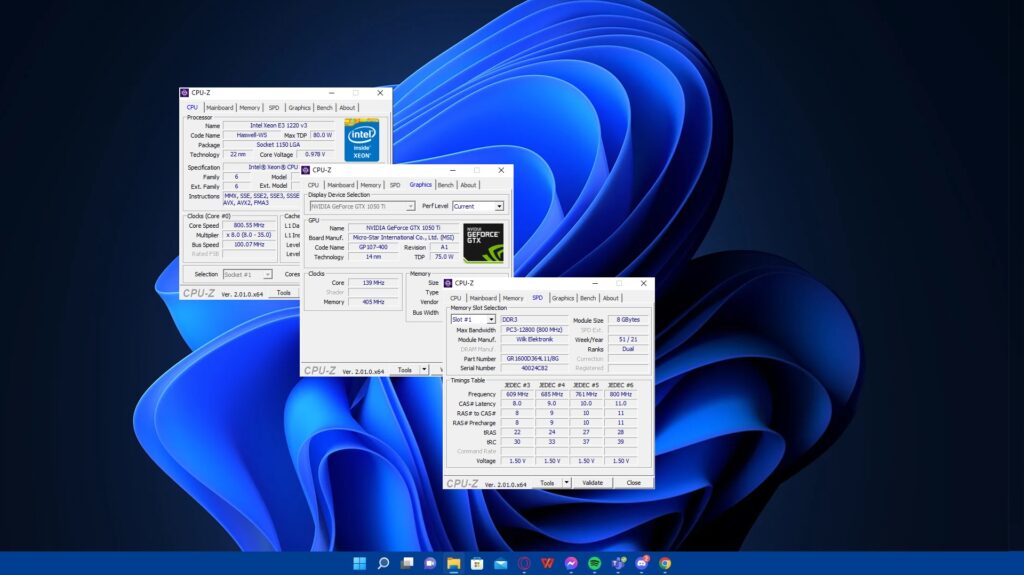Open taskbar Search magnifier
This screenshot has height=575, width=1024.
pos(383,563)
